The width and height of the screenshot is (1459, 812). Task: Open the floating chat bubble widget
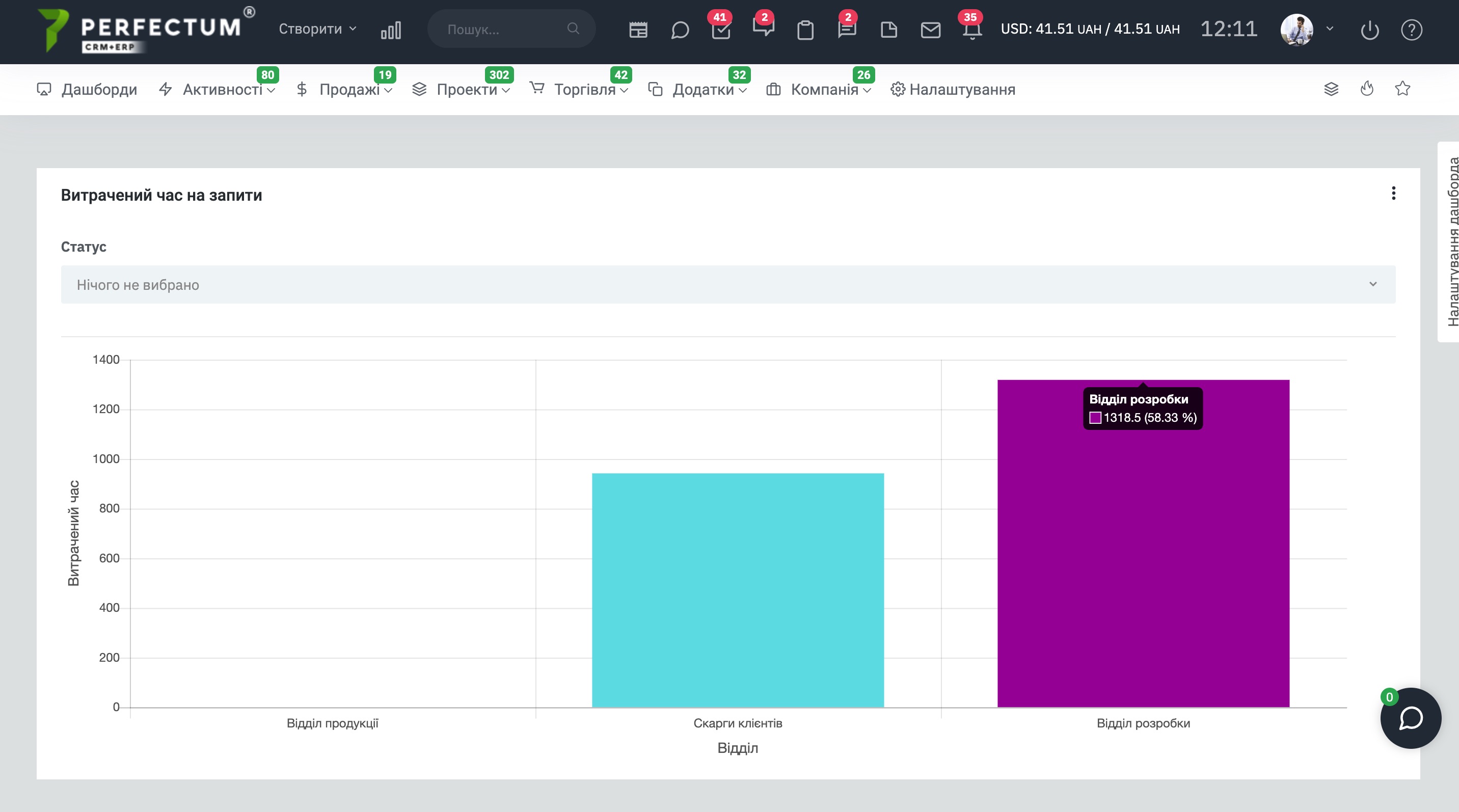1410,718
